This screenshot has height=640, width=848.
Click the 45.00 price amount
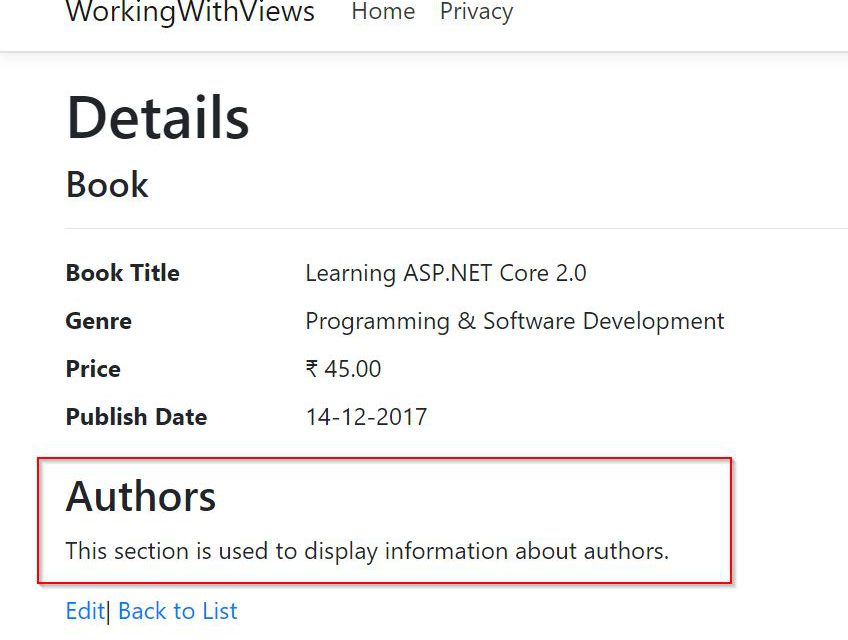352,369
